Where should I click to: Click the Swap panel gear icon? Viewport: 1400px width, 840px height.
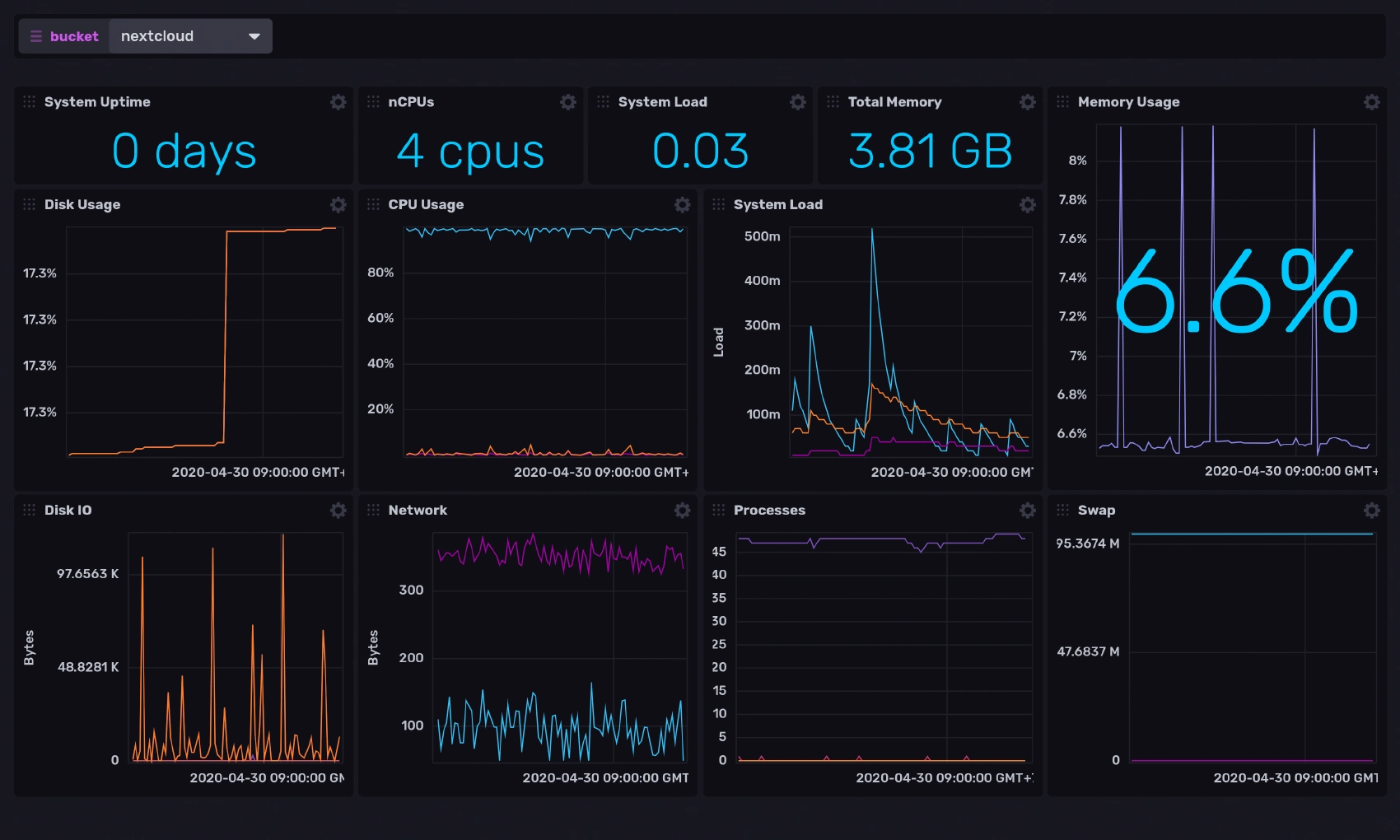pyautogui.click(x=1371, y=511)
